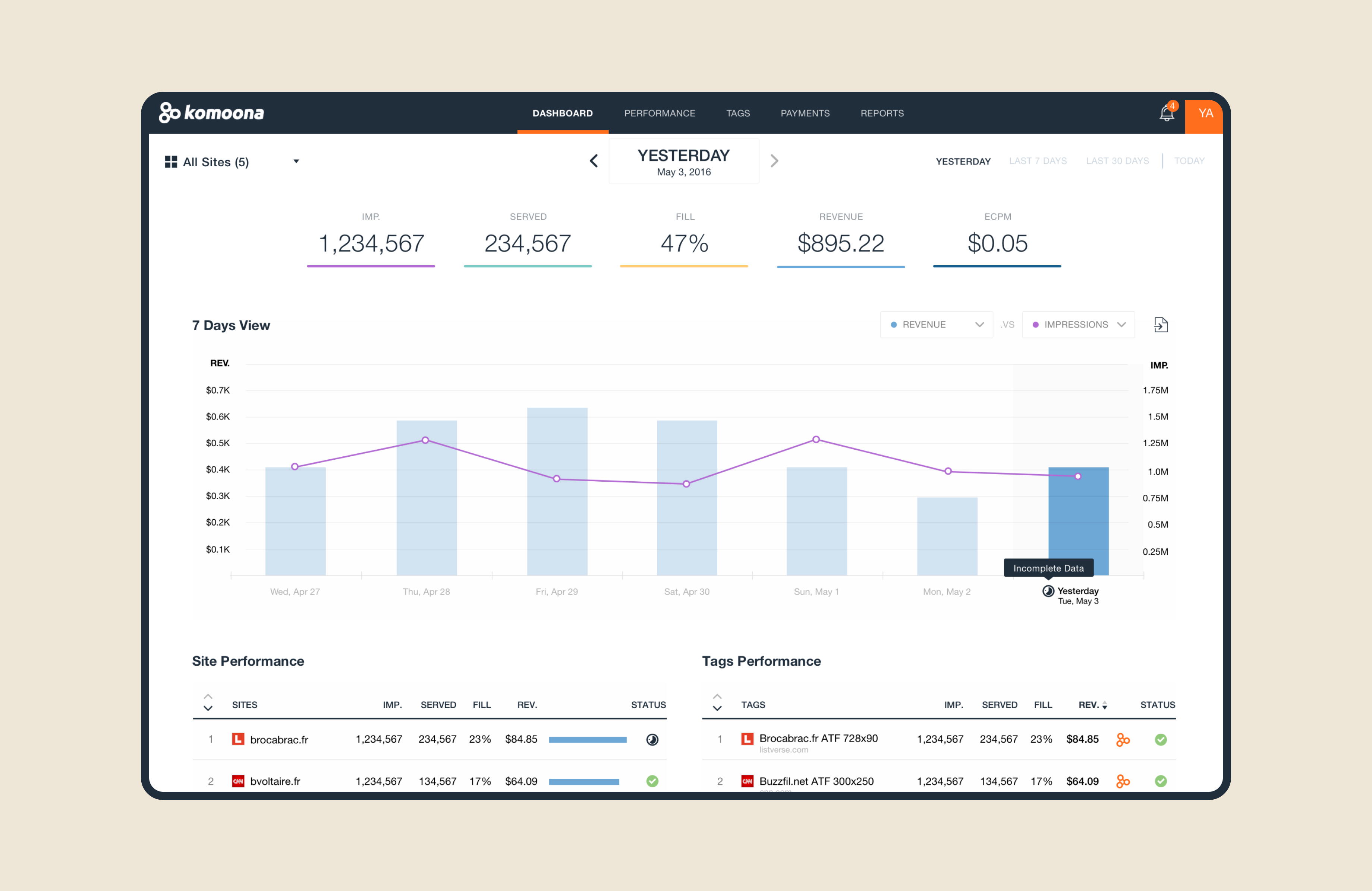1372x891 pixels.
Task: Click bvoltaire.fr green check status icon
Action: click(x=652, y=781)
